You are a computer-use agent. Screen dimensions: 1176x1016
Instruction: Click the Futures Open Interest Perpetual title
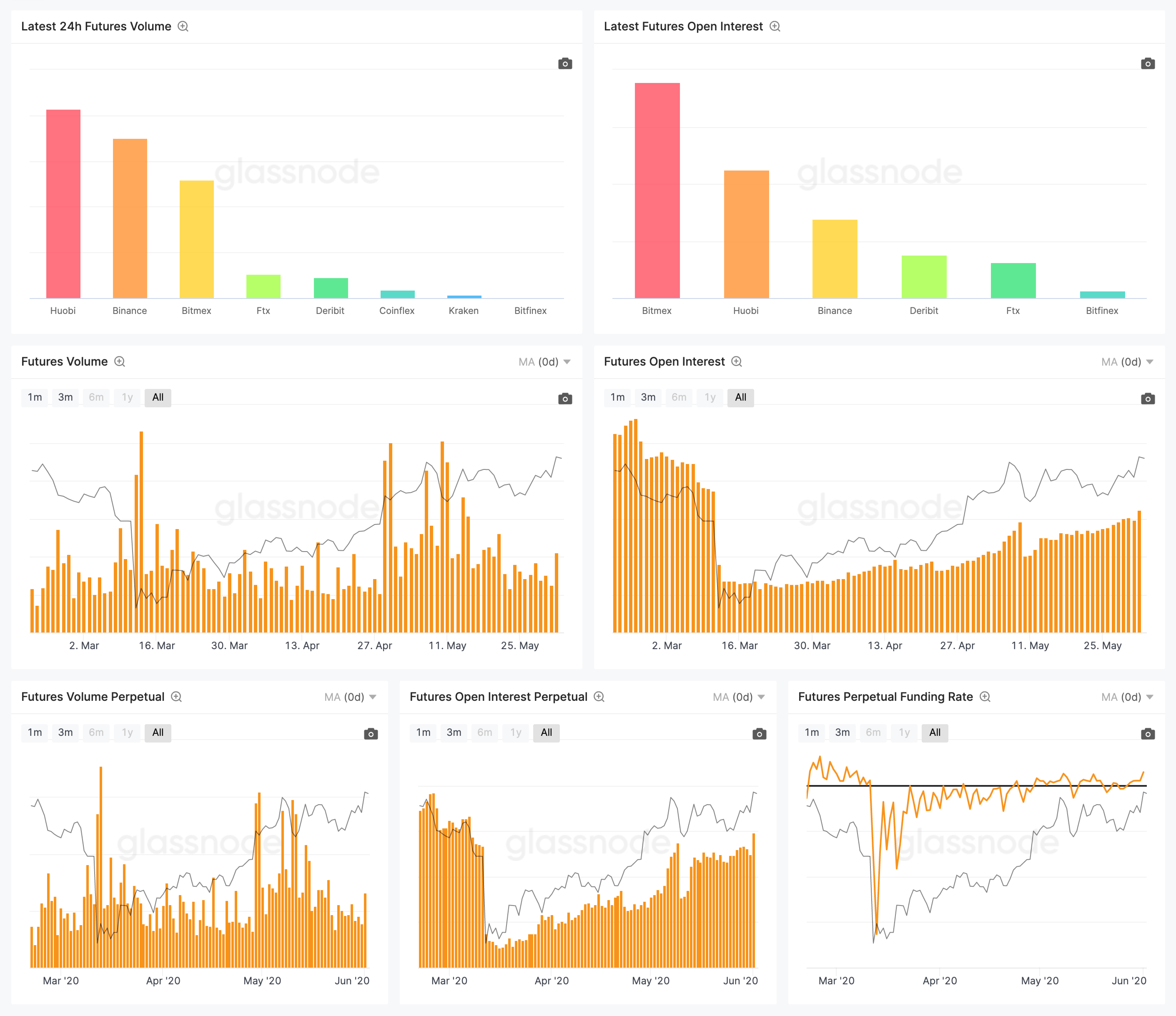(x=498, y=697)
